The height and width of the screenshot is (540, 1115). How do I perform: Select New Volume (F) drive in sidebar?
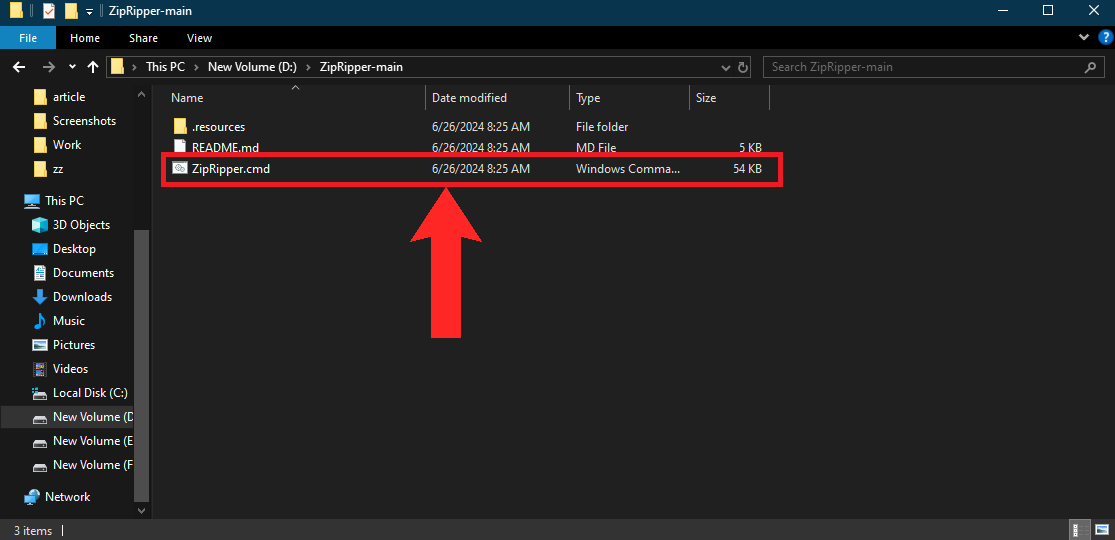click(x=92, y=465)
